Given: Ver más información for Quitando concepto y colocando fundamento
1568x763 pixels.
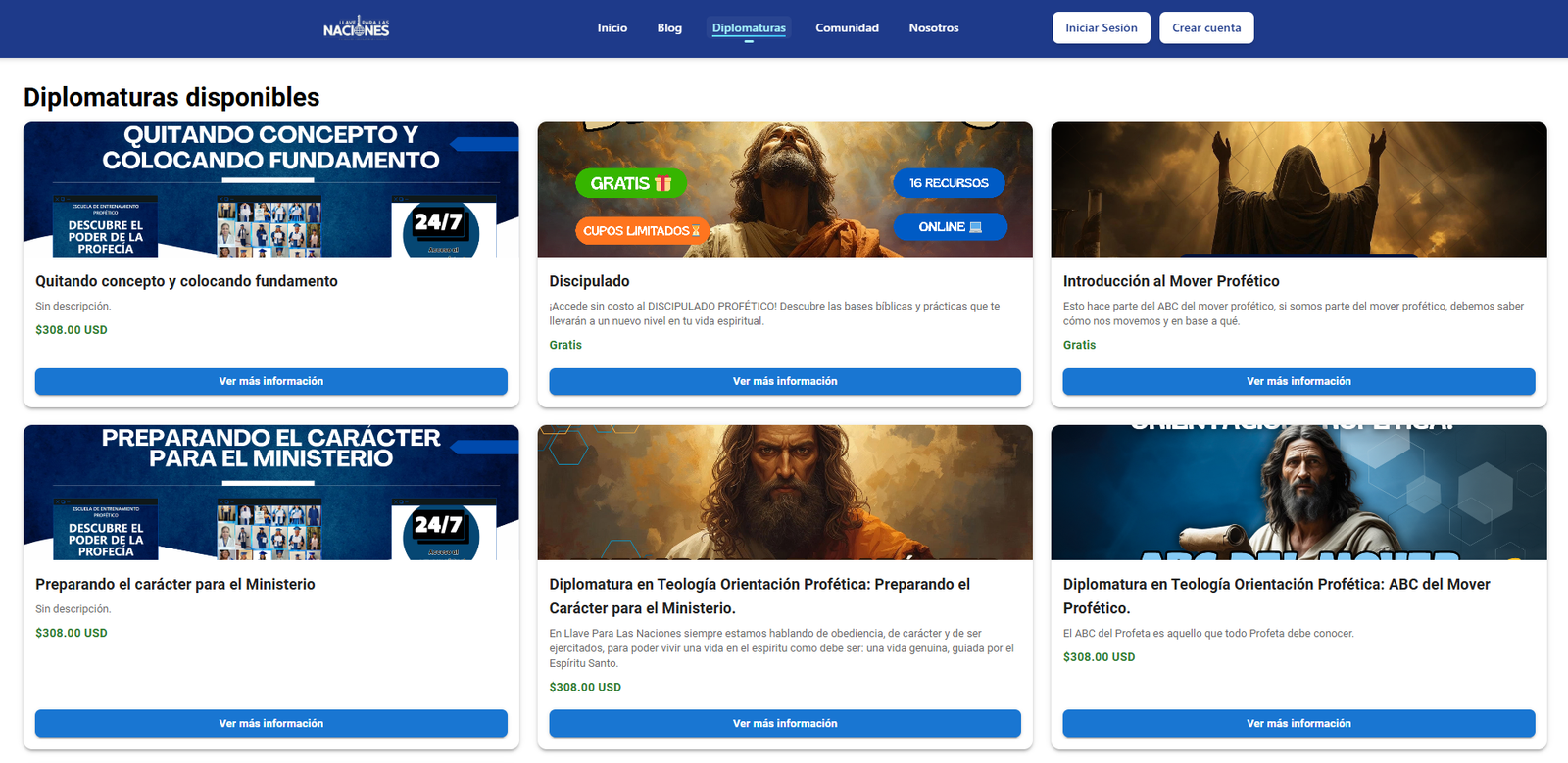Looking at the screenshot, I should click(x=271, y=382).
